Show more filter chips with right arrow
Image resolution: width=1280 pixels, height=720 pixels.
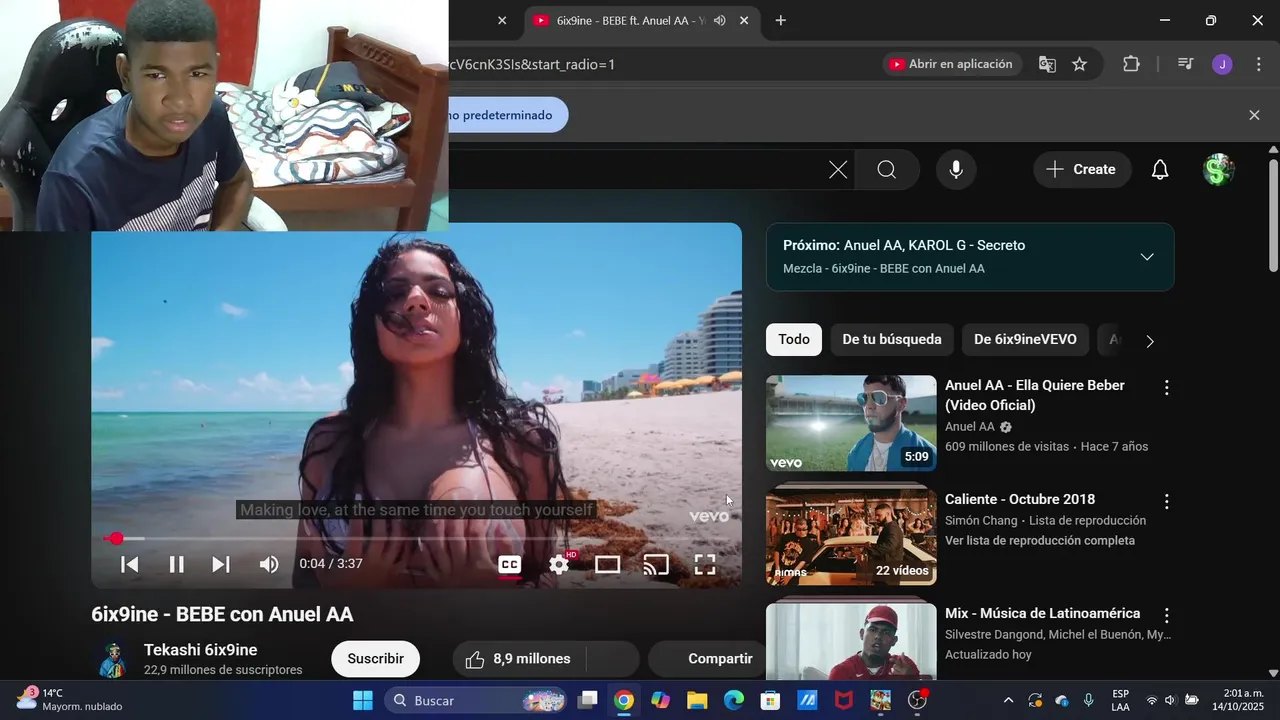(1150, 341)
